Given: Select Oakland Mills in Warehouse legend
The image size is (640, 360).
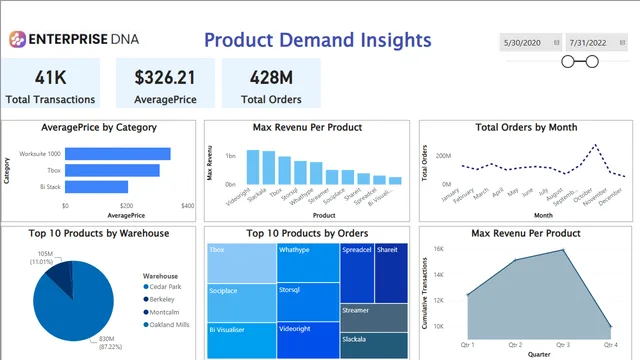Looking at the screenshot, I should (167, 324).
